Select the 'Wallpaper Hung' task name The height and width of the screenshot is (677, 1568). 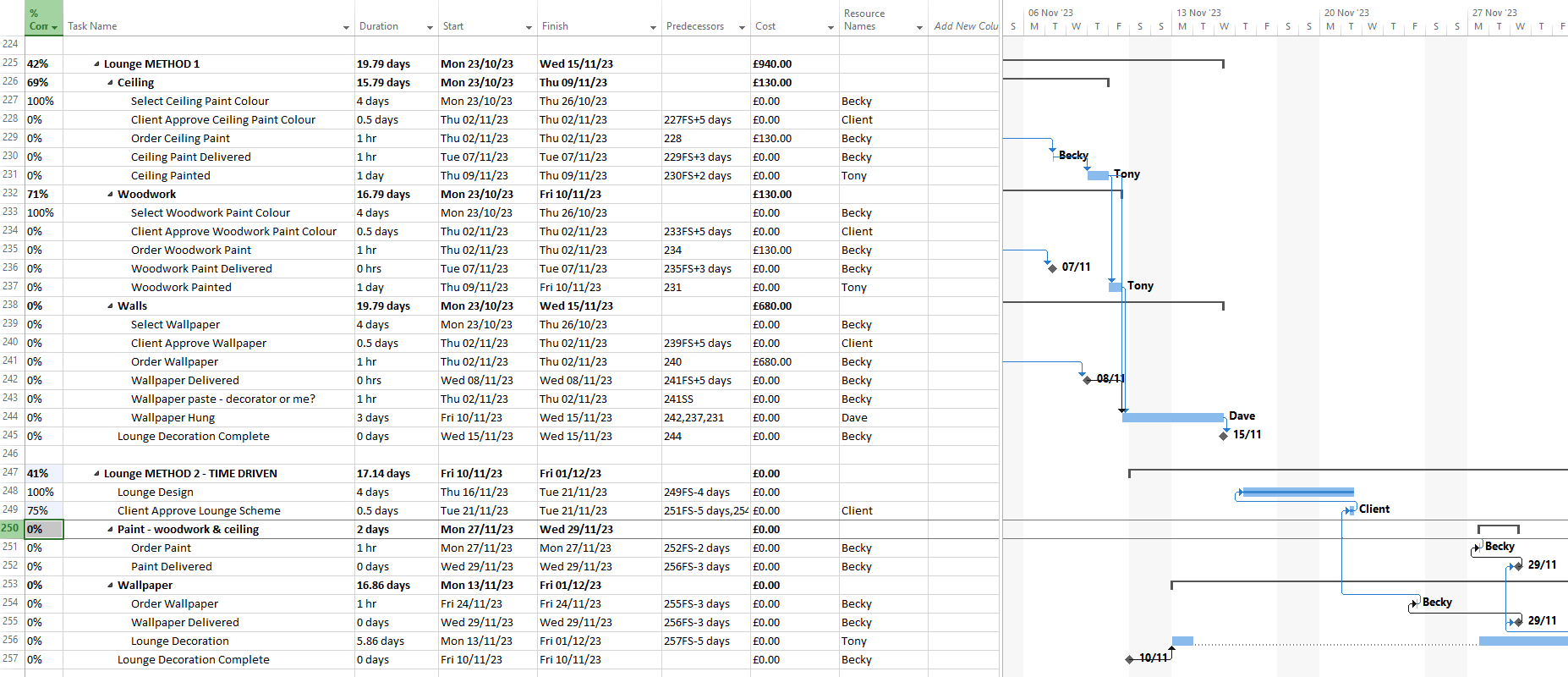click(173, 418)
